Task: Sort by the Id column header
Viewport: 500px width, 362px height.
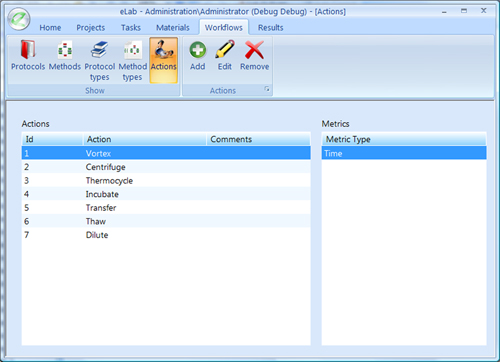Action: tap(52, 139)
